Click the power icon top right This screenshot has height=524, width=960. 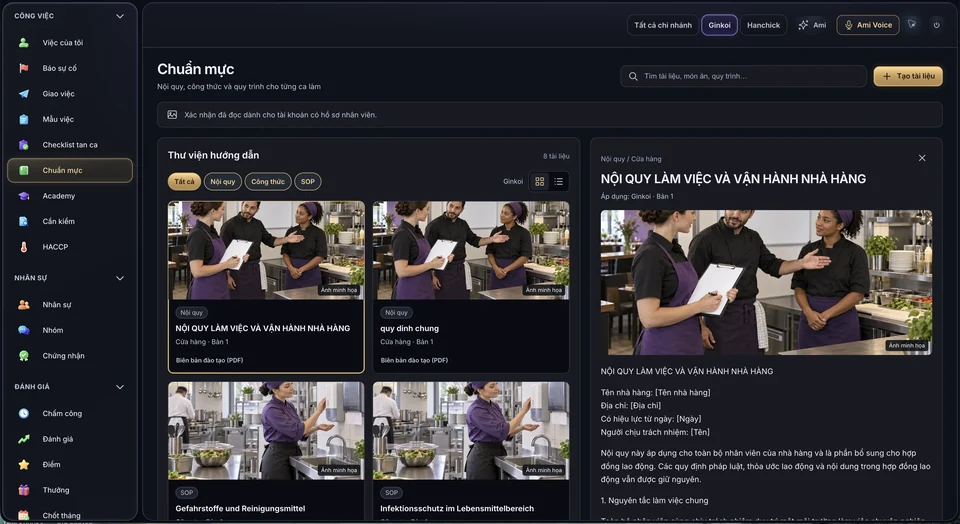pos(936,25)
